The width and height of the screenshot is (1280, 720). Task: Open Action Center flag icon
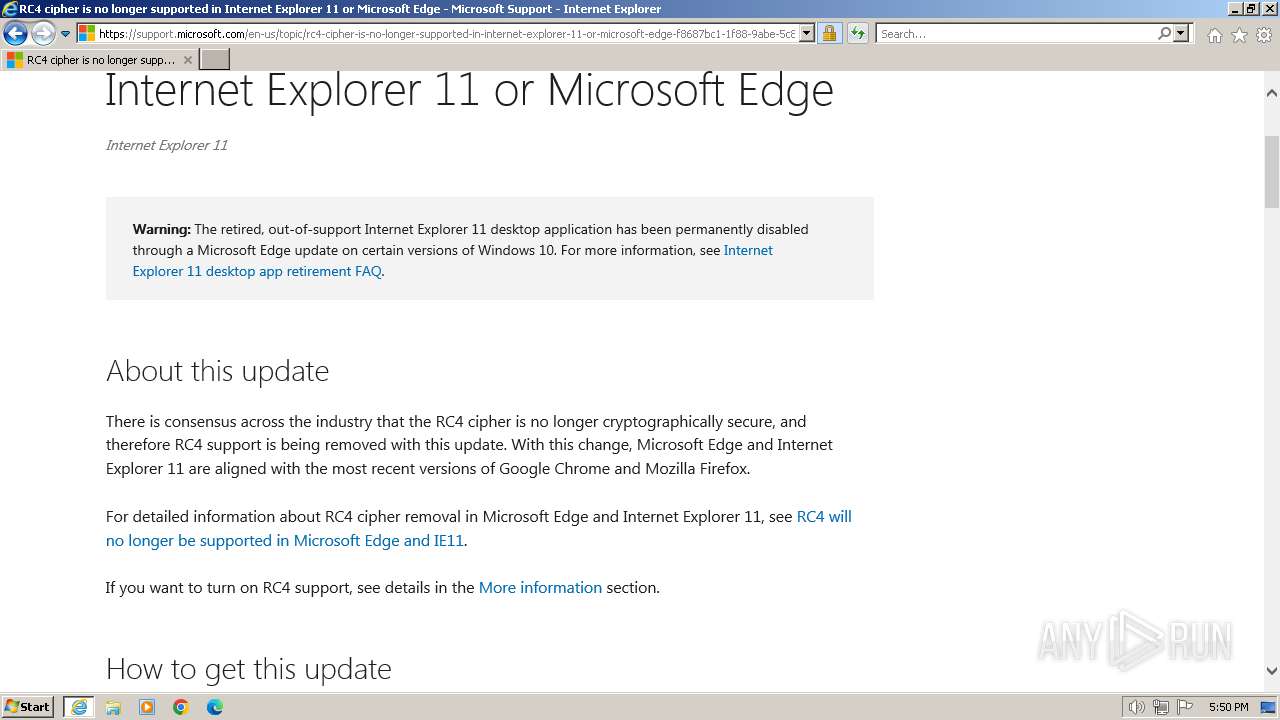(1185, 707)
